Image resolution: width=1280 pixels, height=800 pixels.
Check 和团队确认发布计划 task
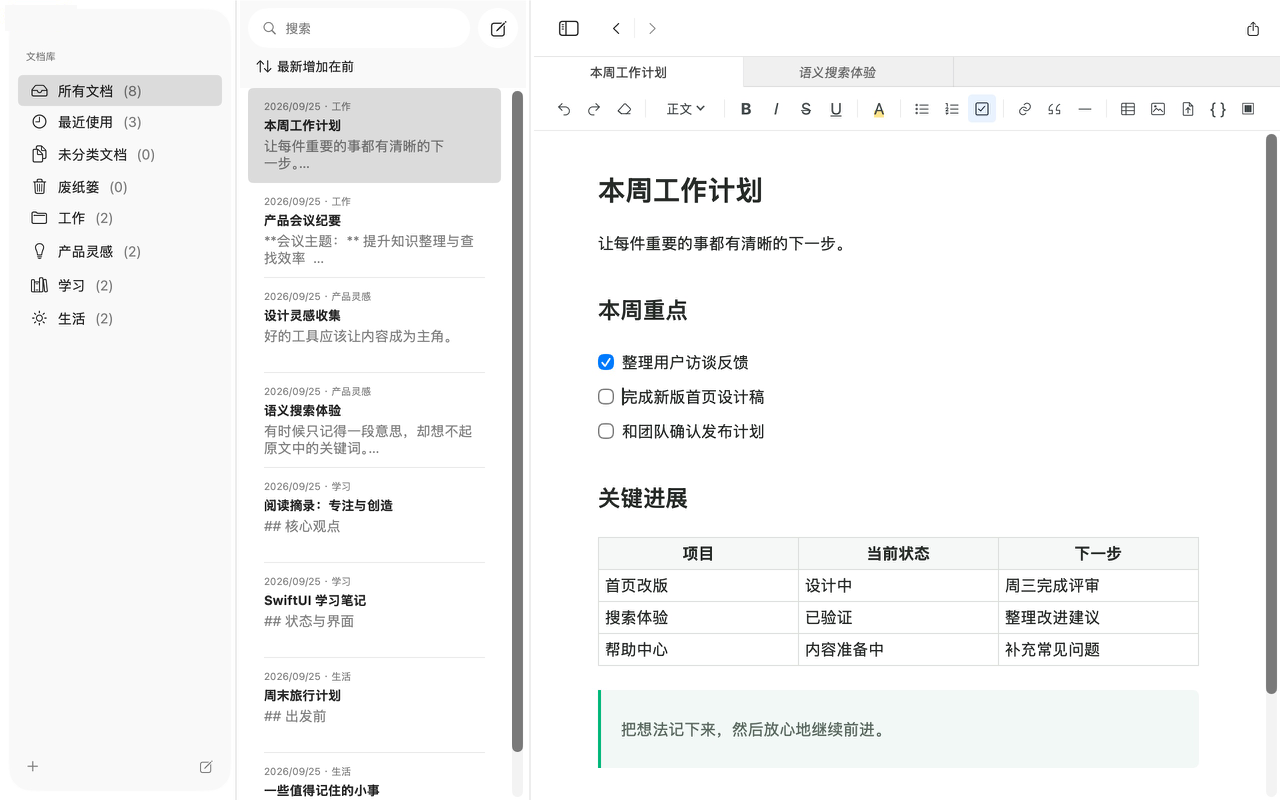click(606, 431)
